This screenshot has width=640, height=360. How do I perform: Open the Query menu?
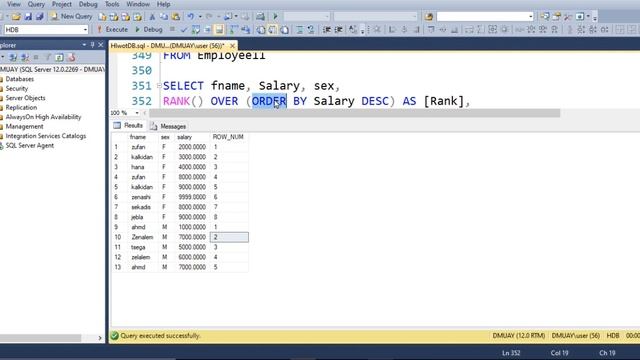point(36,4)
